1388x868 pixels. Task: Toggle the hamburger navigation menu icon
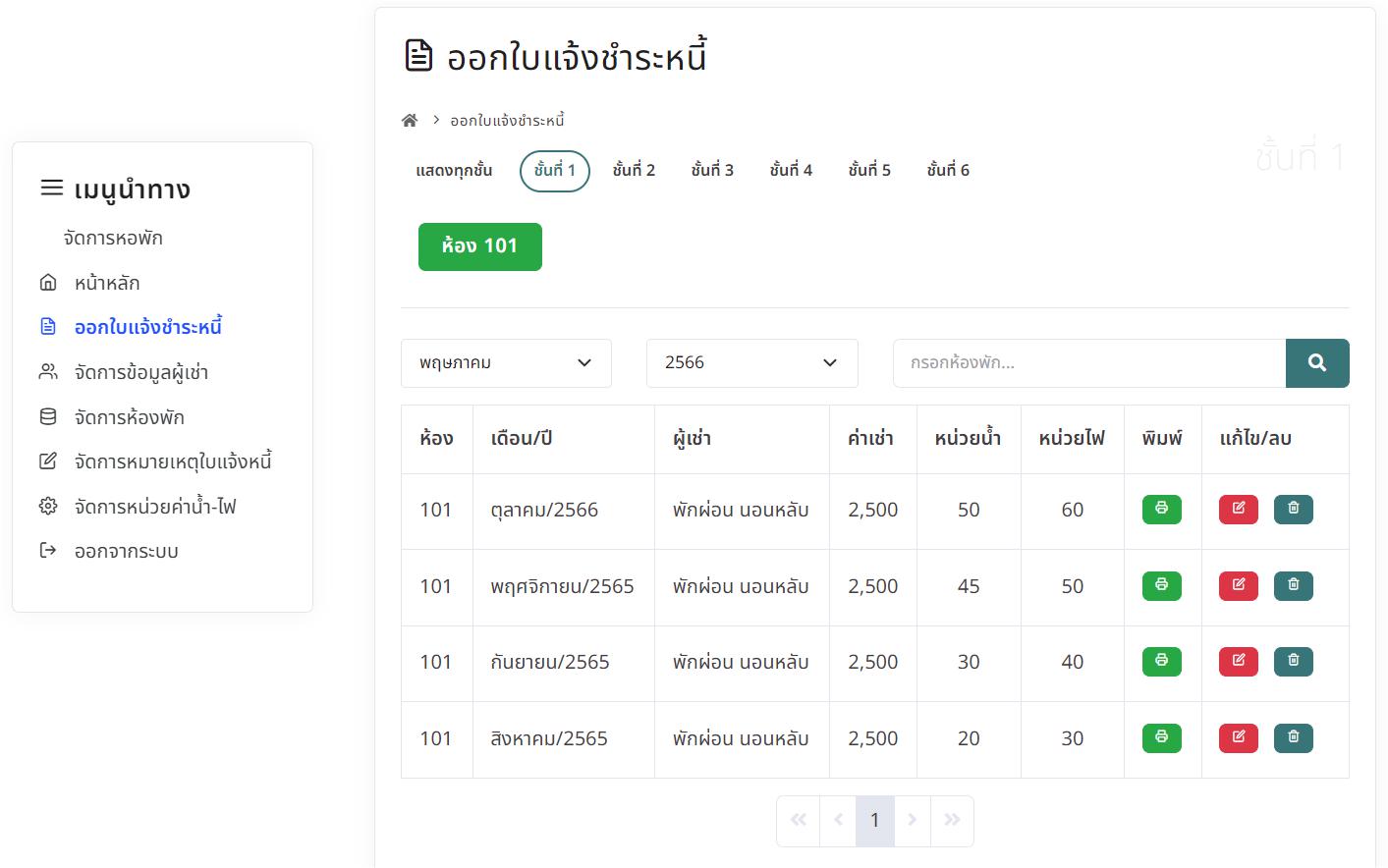tap(51, 188)
